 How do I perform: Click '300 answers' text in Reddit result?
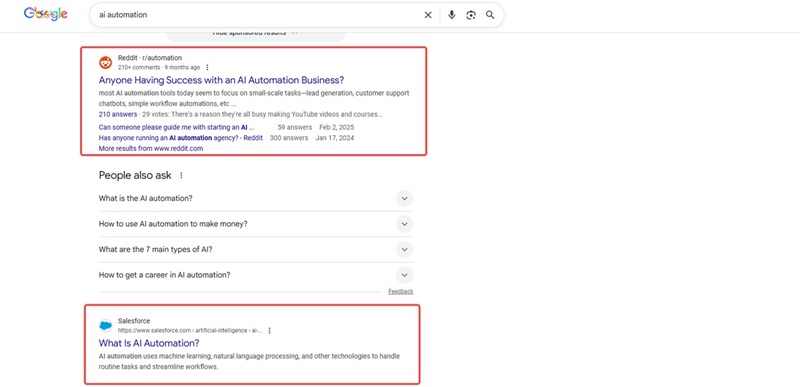coord(289,138)
